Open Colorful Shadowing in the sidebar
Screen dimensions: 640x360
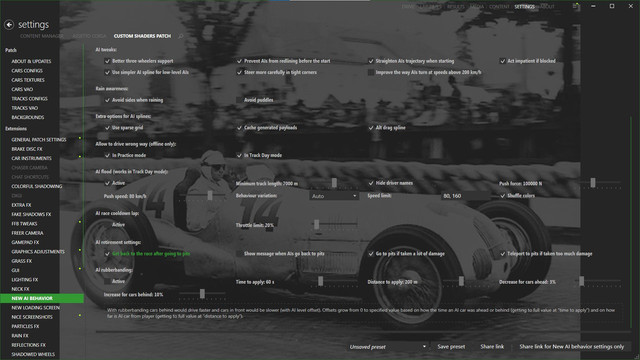(x=37, y=186)
